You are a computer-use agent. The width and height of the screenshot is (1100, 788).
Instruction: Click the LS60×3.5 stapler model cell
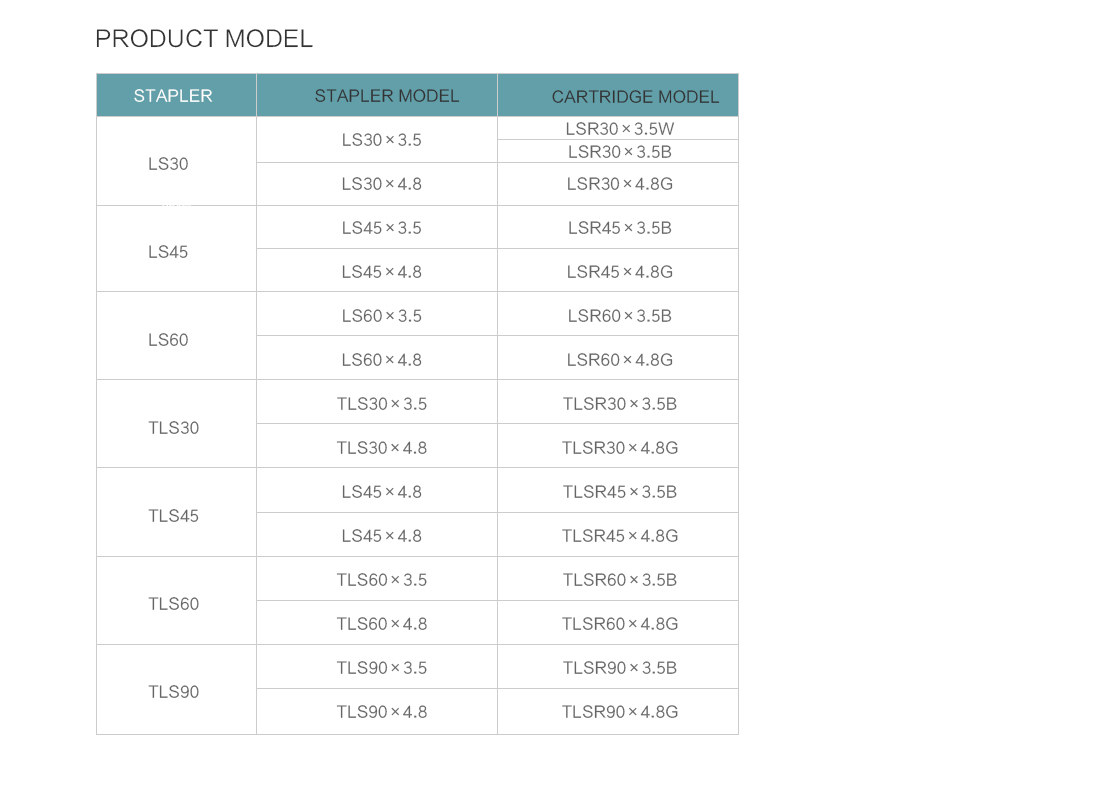[x=377, y=314]
